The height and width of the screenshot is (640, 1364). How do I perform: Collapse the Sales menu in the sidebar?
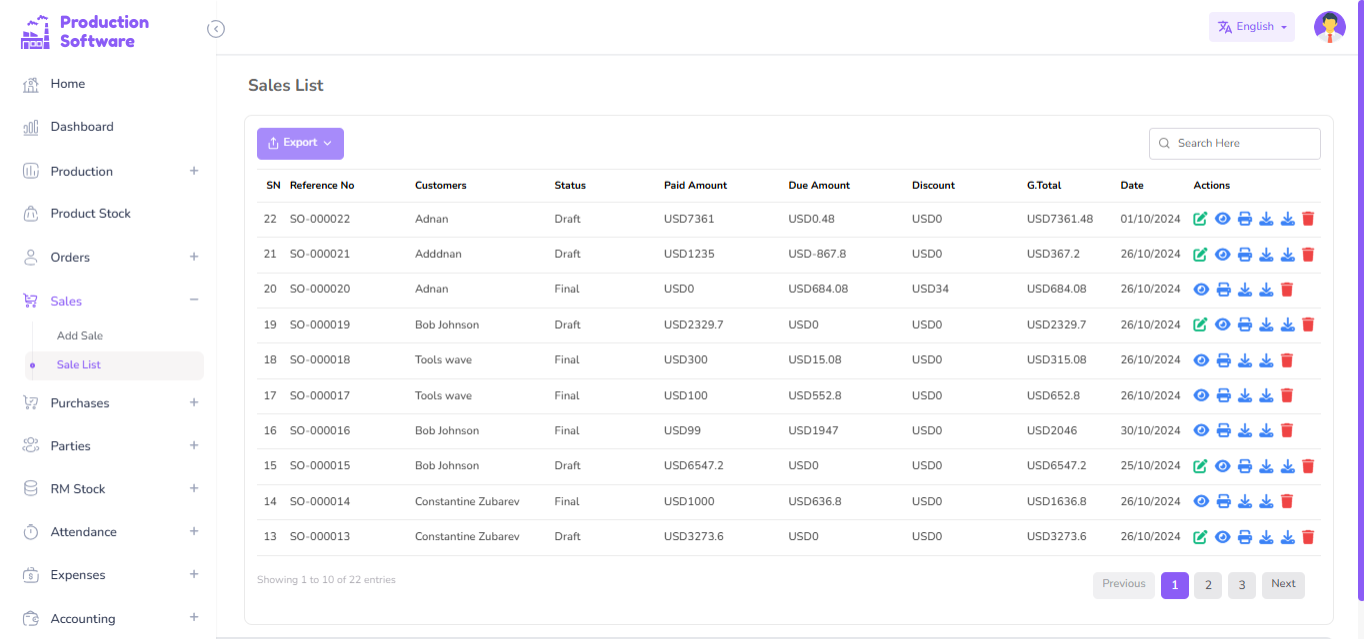coord(193,300)
